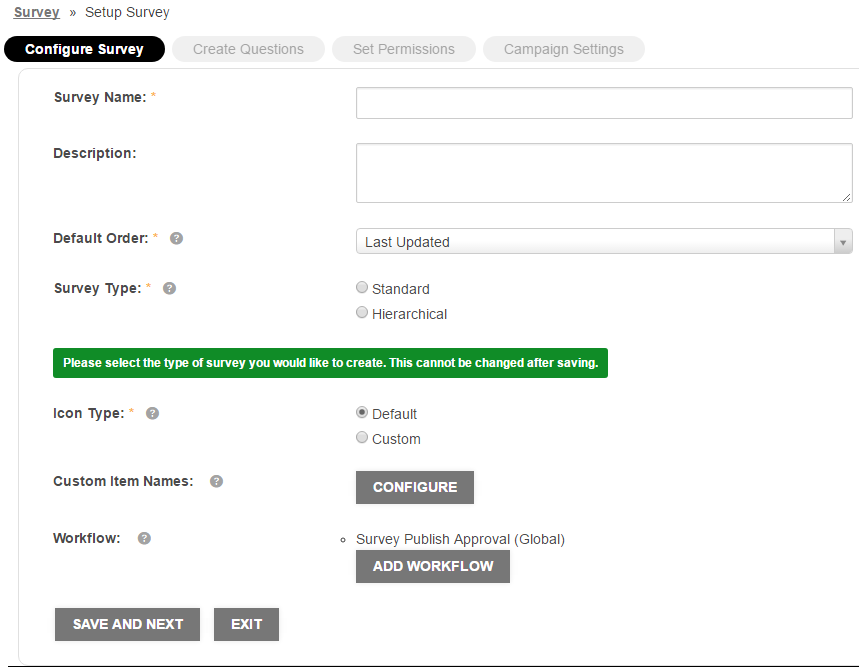Go to the Configure Survey tab
859x670 pixels.
coord(84,49)
